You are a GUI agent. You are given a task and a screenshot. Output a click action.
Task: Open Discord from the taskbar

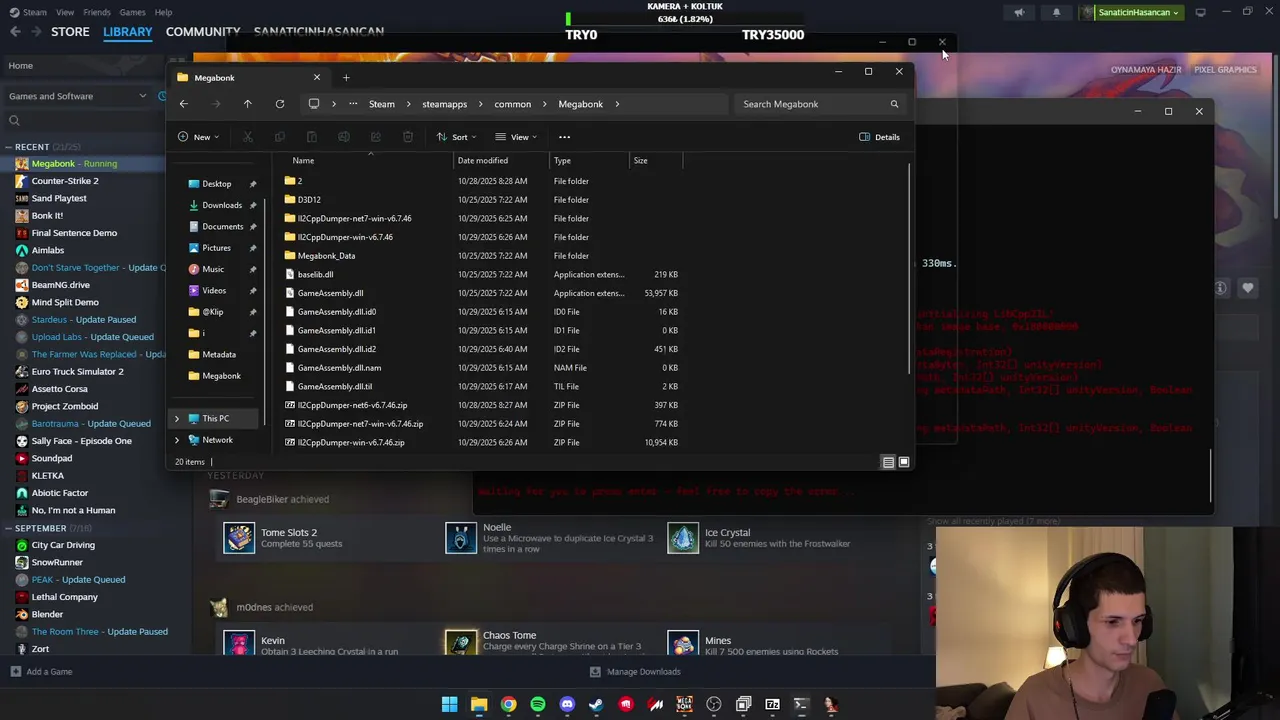coord(567,704)
